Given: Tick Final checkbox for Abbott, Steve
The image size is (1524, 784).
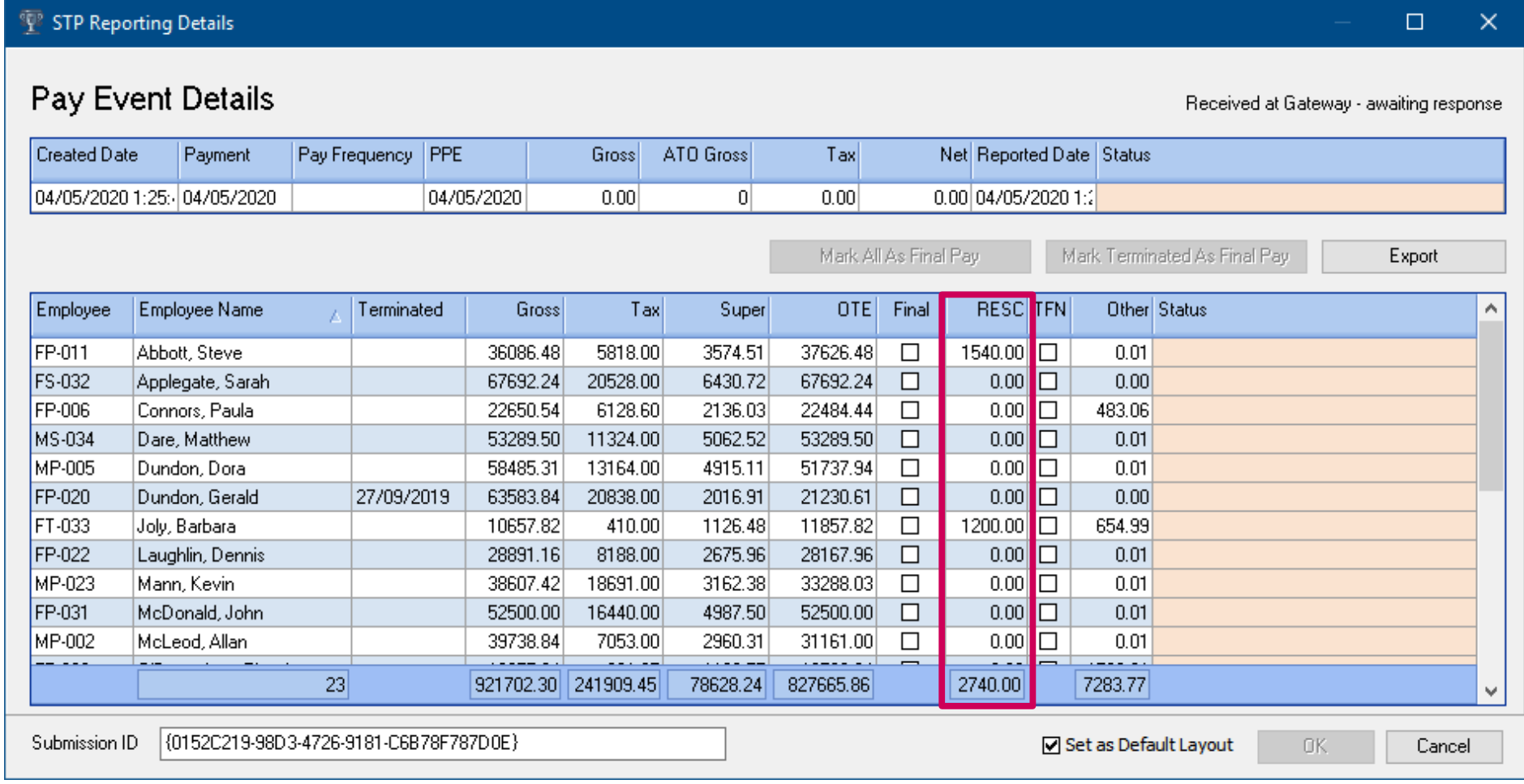Looking at the screenshot, I should pyautogui.click(x=910, y=352).
